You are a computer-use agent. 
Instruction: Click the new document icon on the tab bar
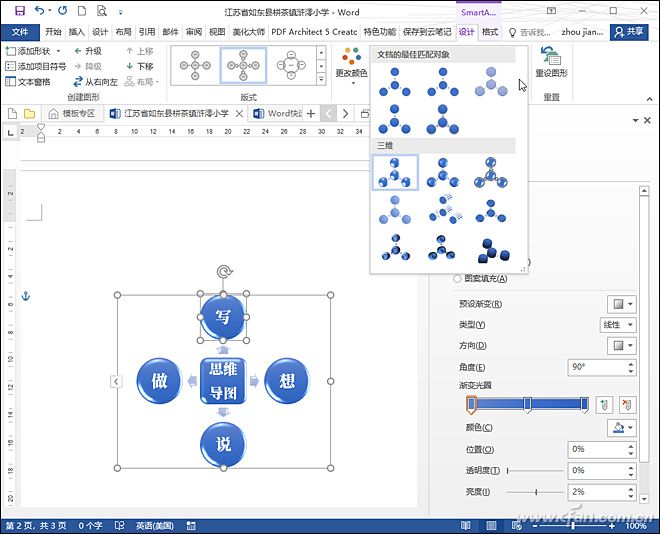(12, 114)
